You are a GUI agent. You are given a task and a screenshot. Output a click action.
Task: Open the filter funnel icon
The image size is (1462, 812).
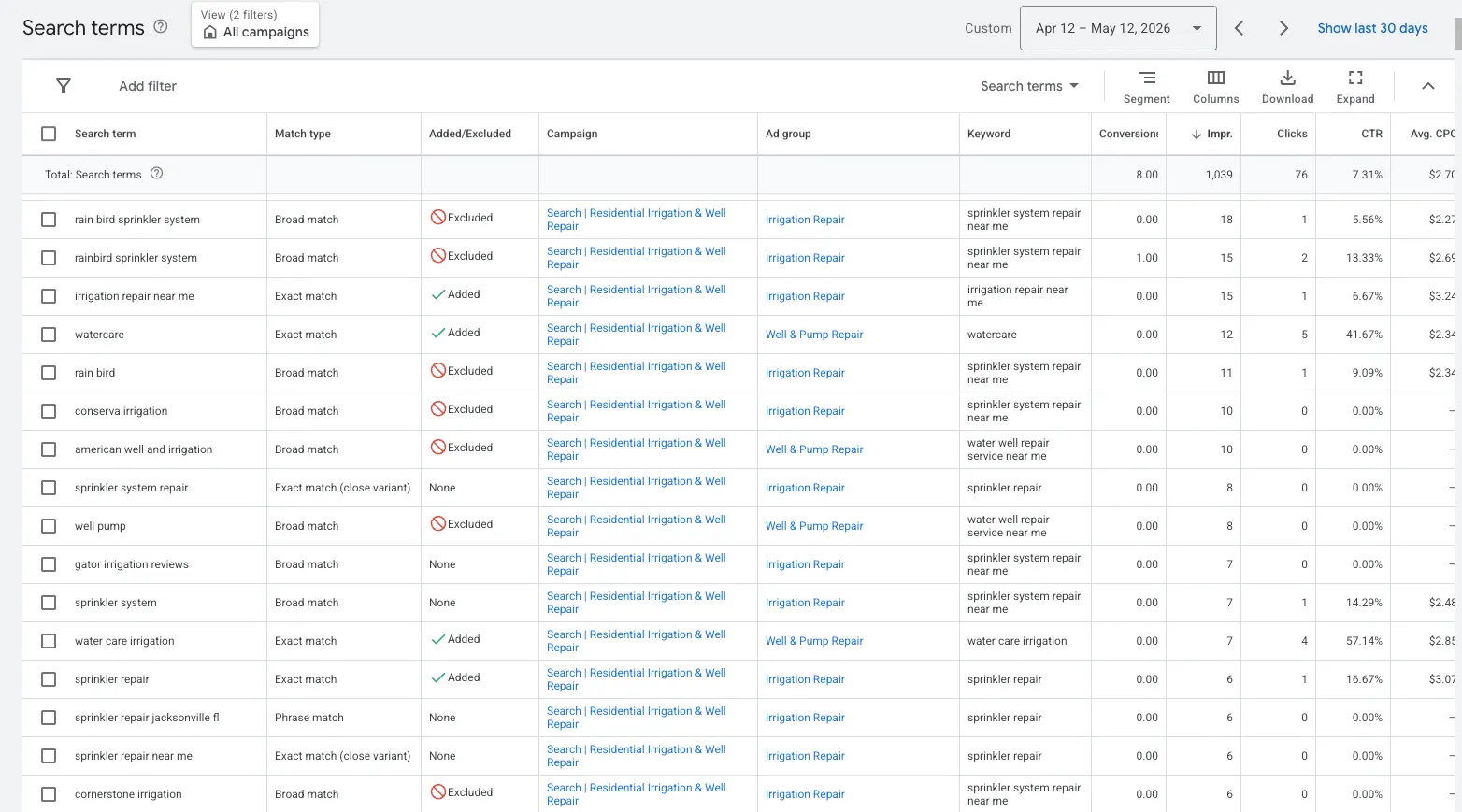point(64,86)
